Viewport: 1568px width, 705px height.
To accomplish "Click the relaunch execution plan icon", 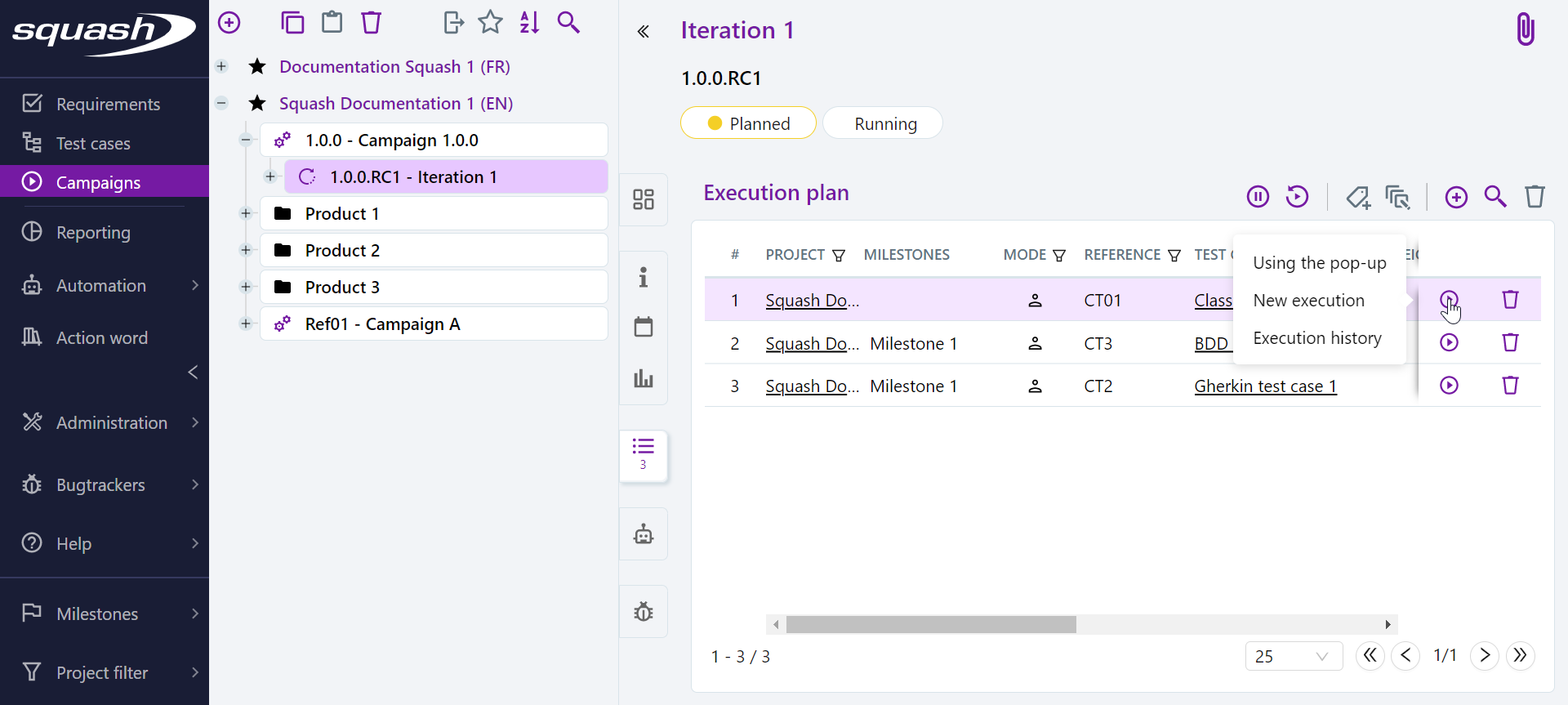I will coord(1297,197).
